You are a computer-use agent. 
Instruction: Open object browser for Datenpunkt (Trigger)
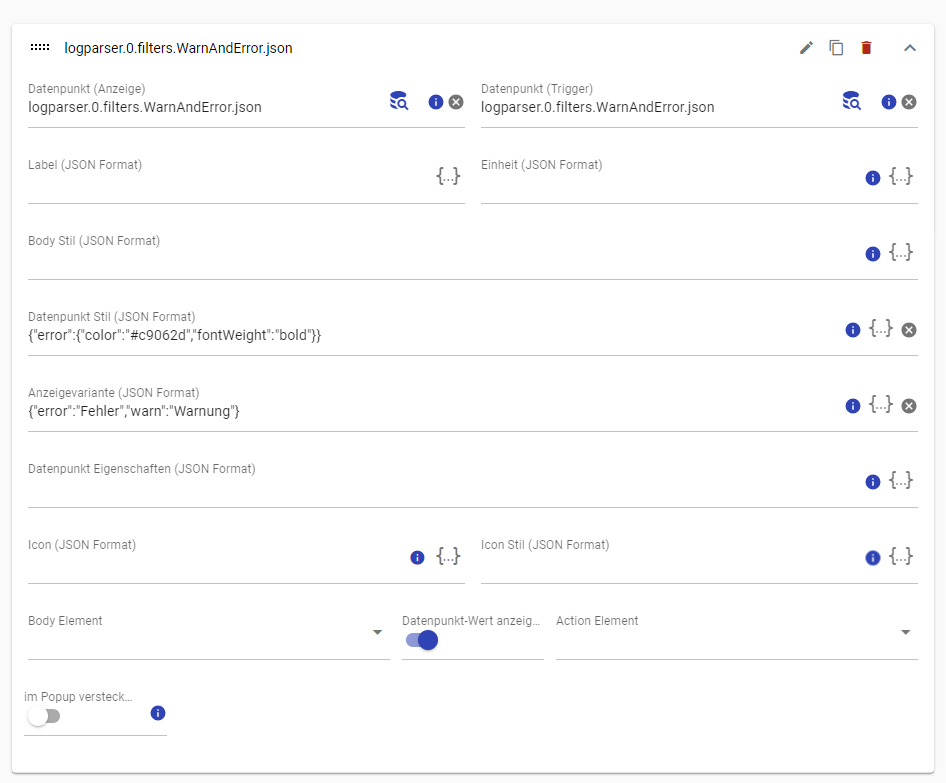[852, 101]
